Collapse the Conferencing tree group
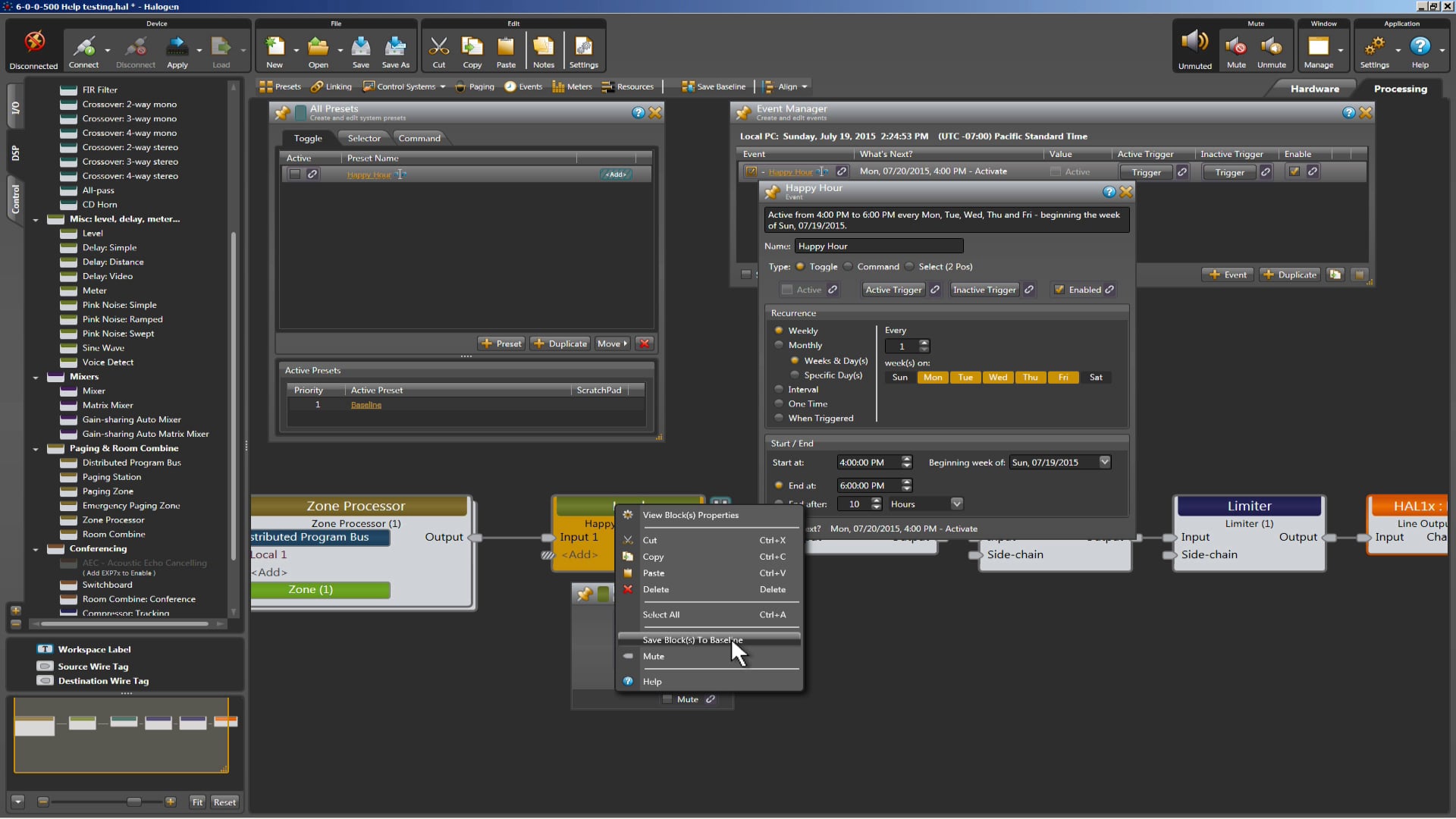The image size is (1456, 819). pos(36,550)
